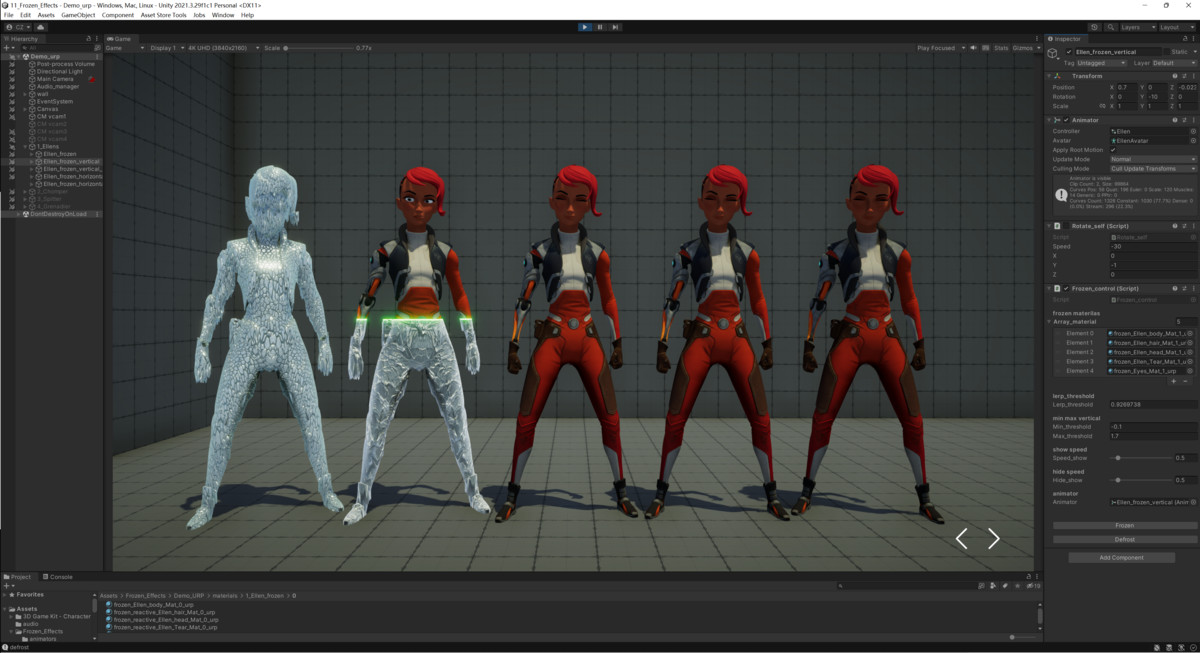Enable the Rotate_self script checkbox
The image size is (1200, 653).
pos(1066,226)
